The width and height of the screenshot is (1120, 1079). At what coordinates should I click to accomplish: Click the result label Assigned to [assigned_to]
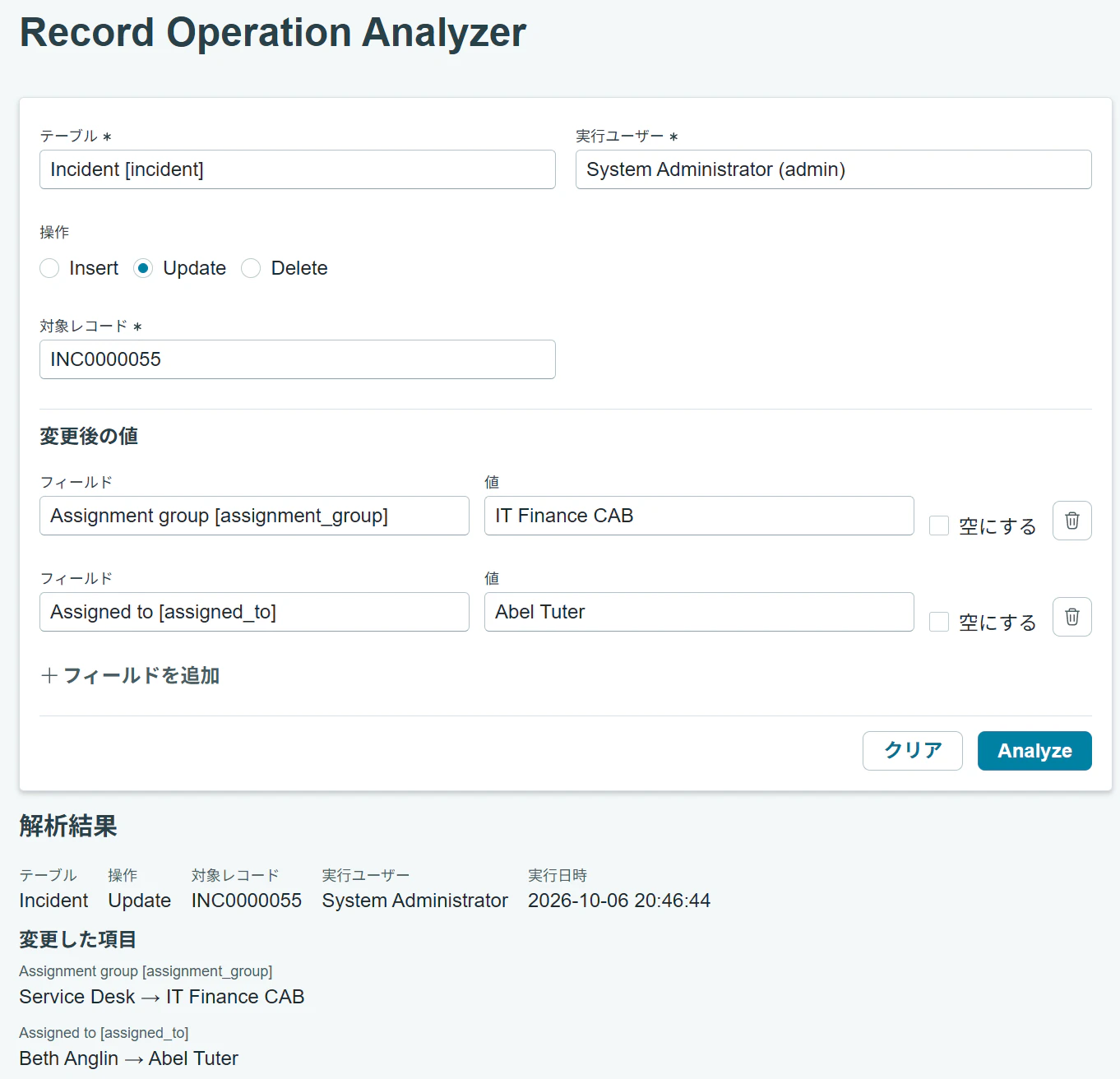coord(104,1033)
